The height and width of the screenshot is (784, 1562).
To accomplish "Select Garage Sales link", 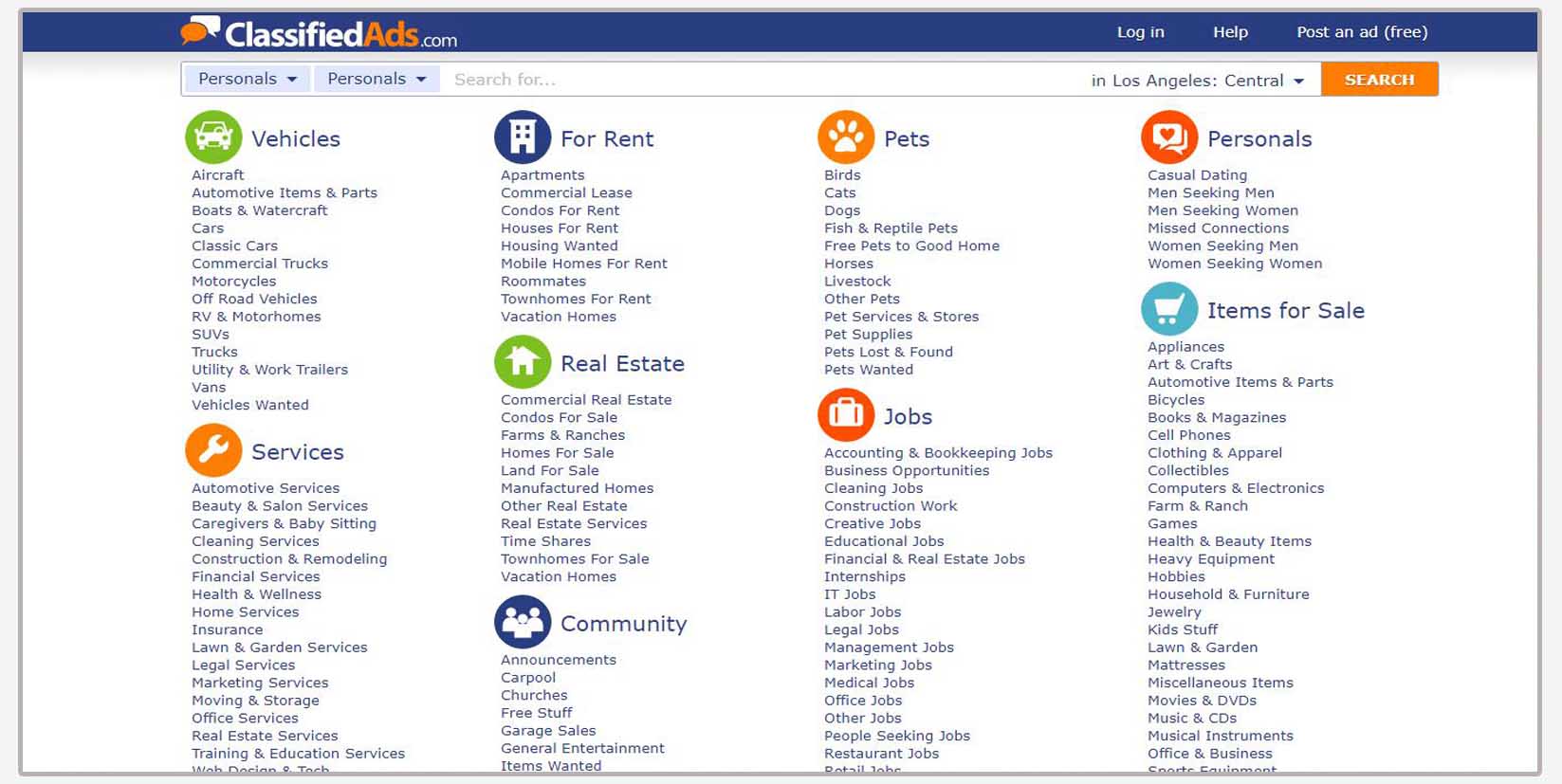I will pyautogui.click(x=548, y=731).
